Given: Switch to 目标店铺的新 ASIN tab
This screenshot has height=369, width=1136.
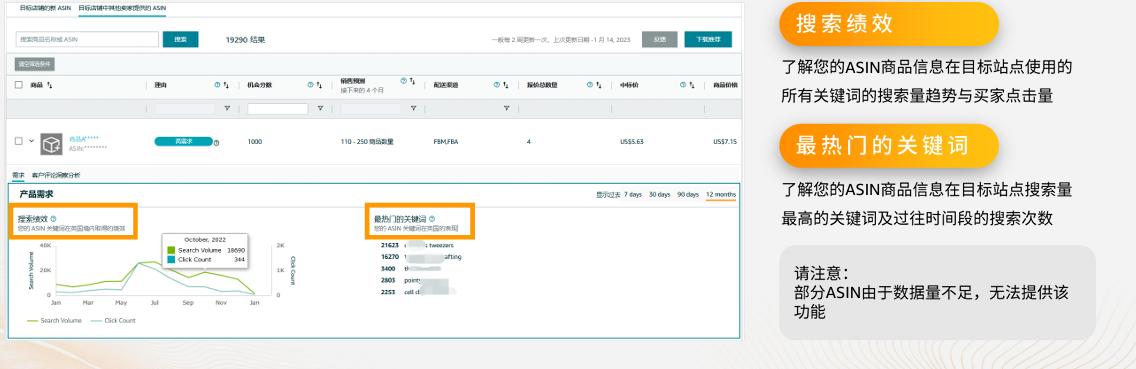Looking at the screenshot, I should click(46, 6).
